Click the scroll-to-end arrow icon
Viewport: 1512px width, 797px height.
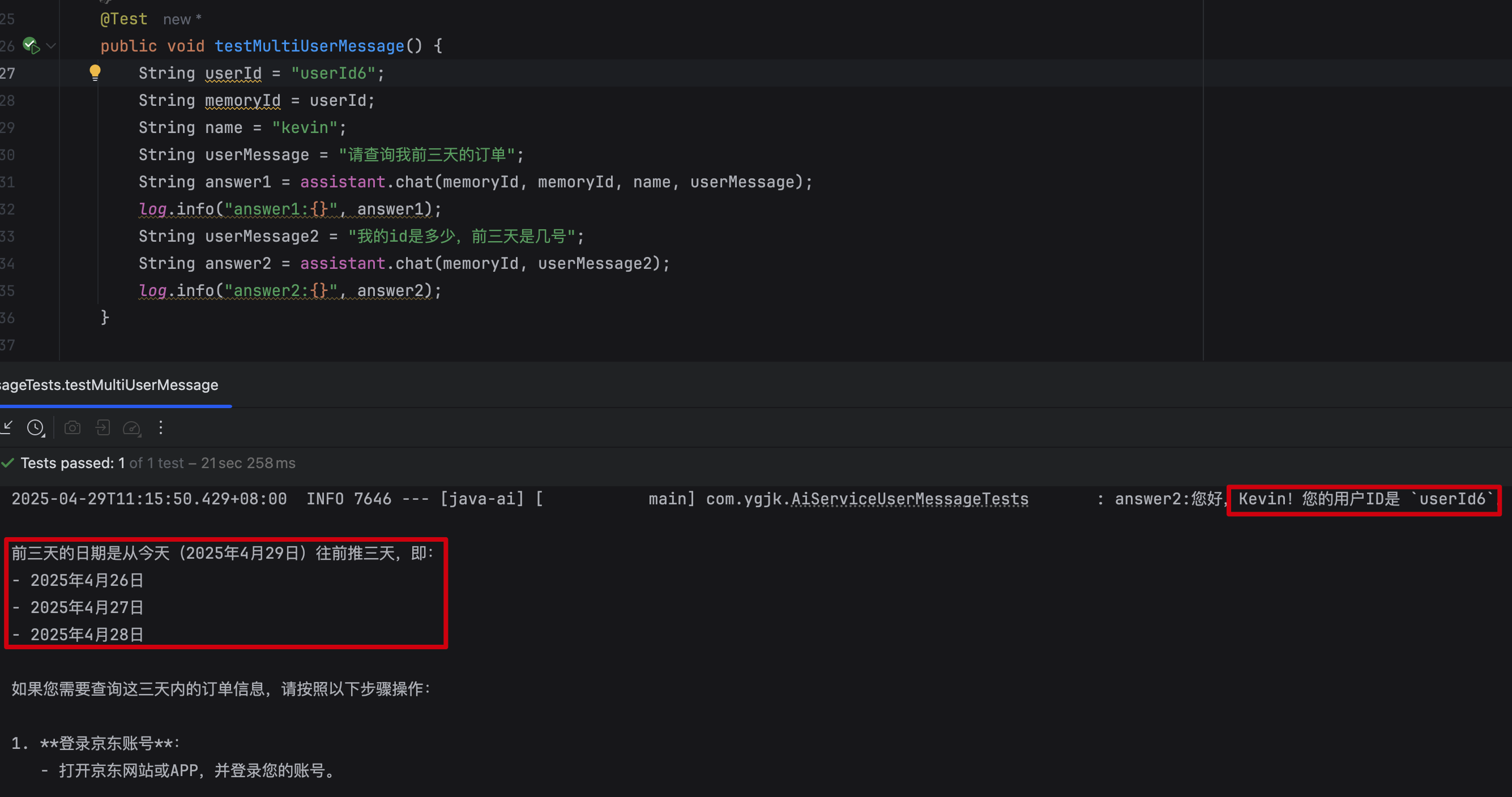pyautogui.click(x=7, y=428)
